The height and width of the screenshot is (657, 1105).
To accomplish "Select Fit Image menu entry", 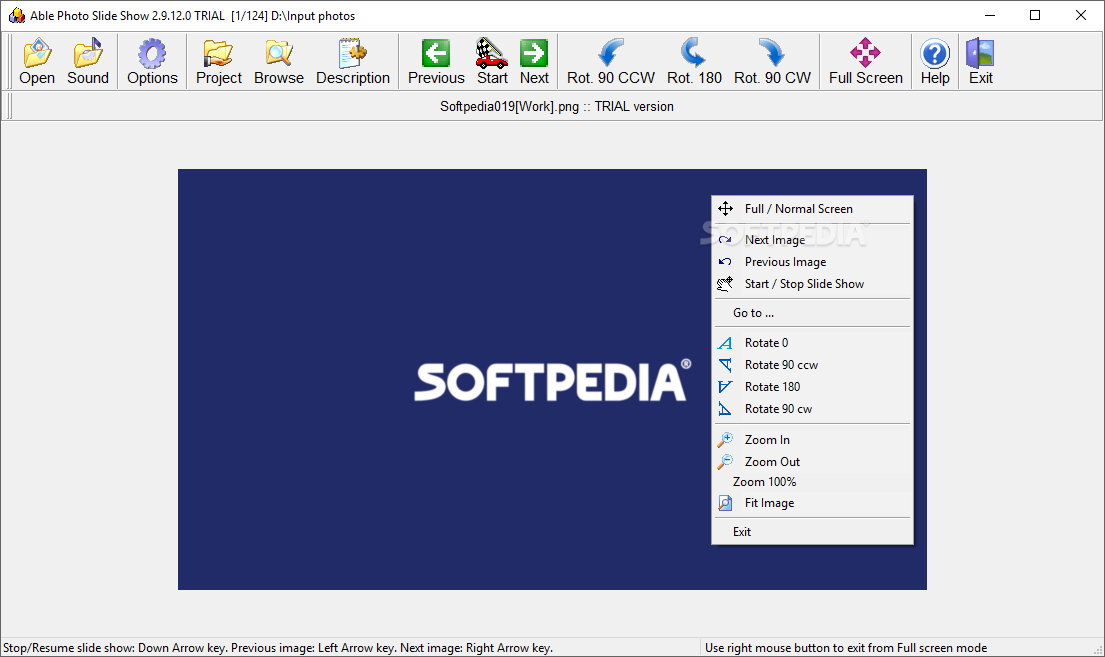I will pos(813,503).
